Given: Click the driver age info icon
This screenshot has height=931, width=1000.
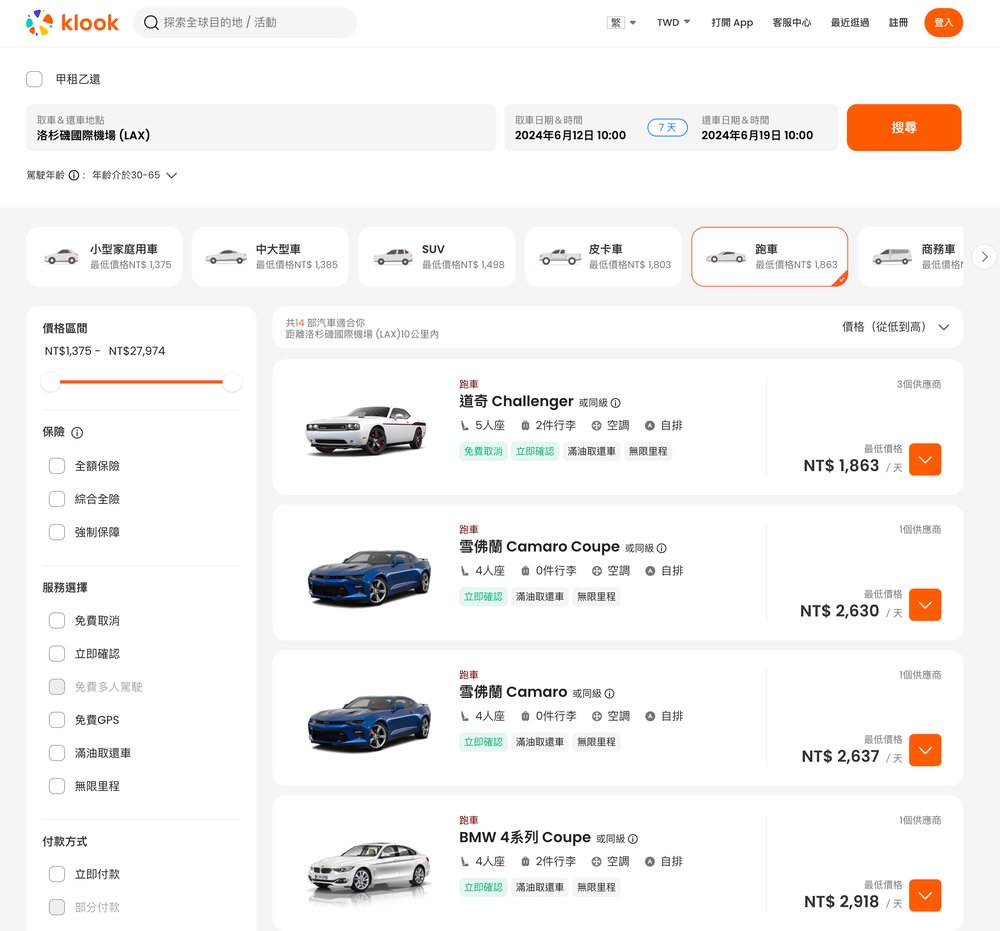Looking at the screenshot, I should point(74,175).
